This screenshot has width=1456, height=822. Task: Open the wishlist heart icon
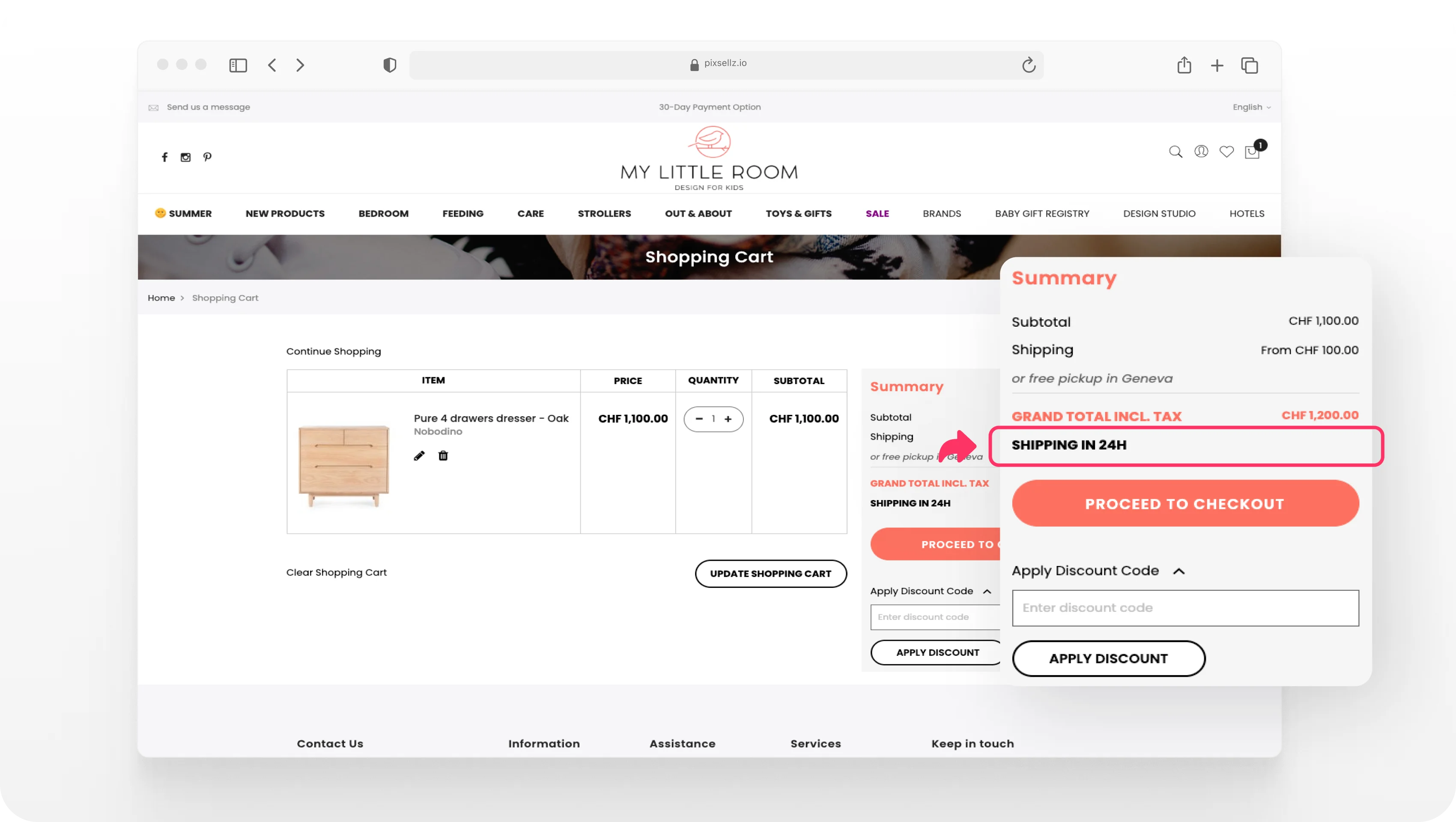[1226, 152]
